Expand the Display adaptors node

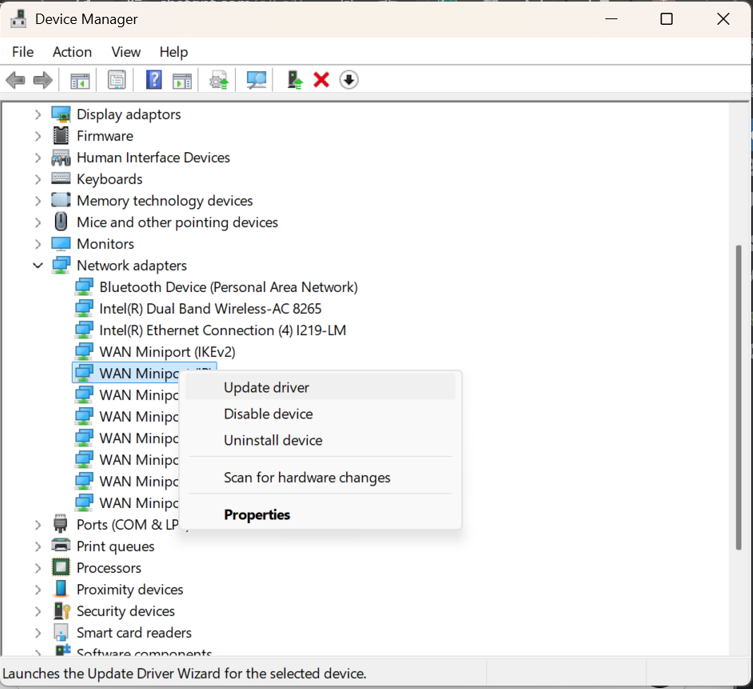click(38, 115)
